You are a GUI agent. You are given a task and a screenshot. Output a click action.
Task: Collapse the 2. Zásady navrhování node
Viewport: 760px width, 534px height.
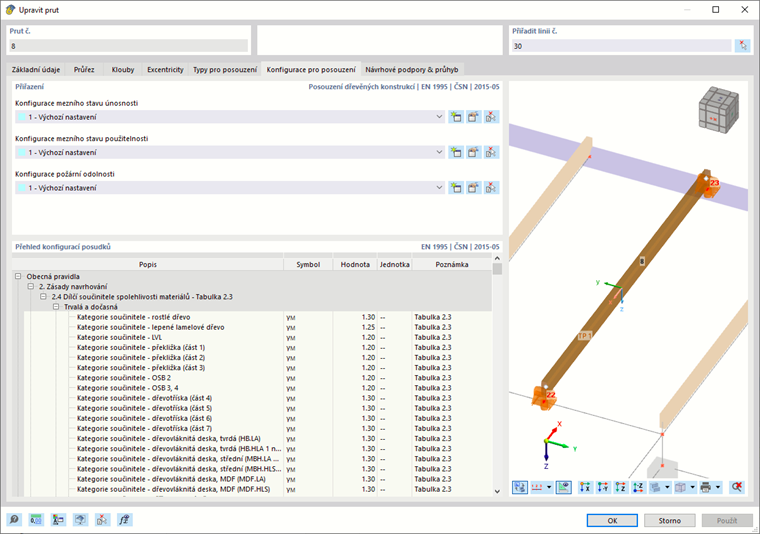31,286
